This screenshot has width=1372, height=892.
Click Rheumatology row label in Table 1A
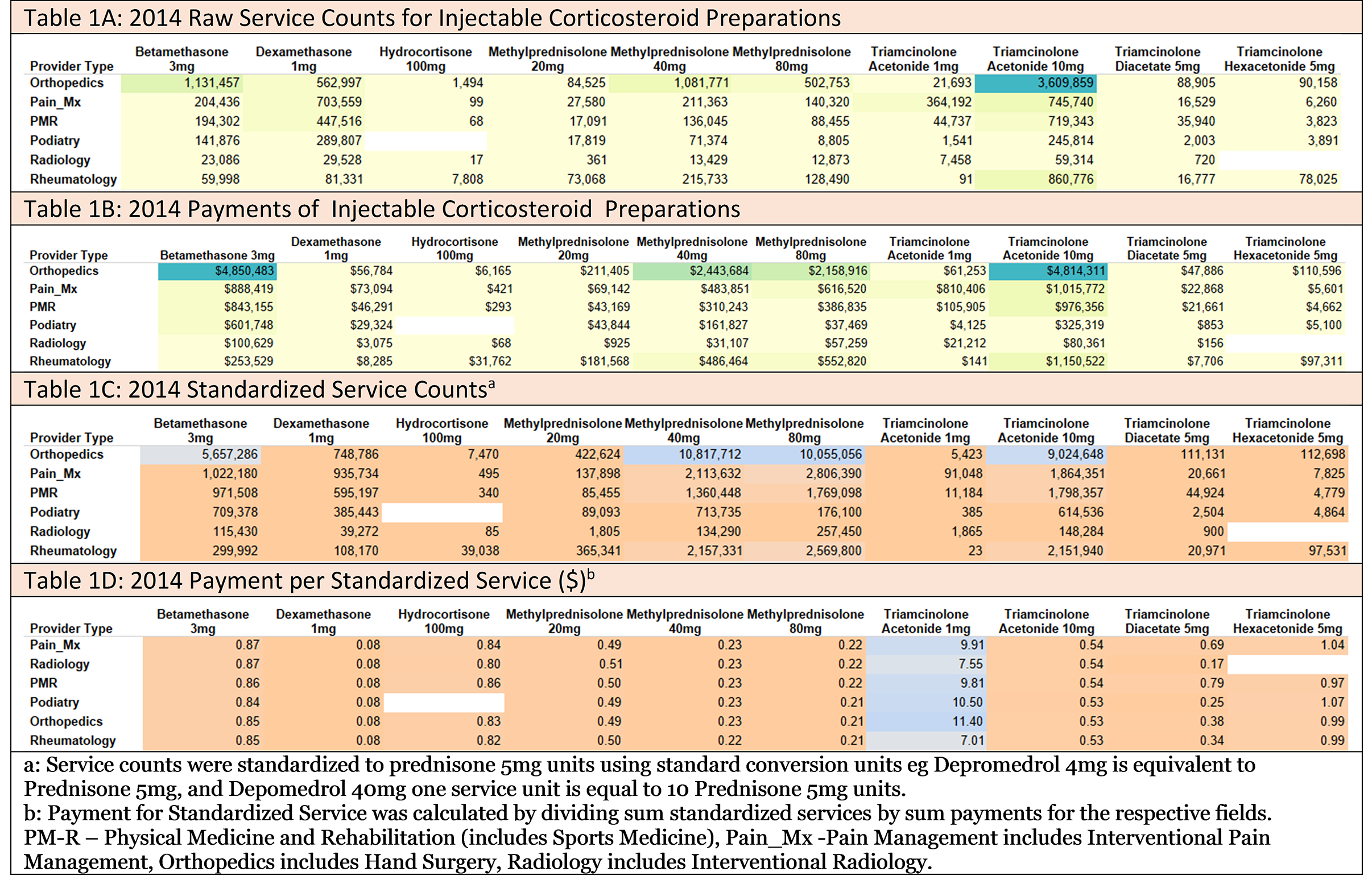(x=73, y=179)
